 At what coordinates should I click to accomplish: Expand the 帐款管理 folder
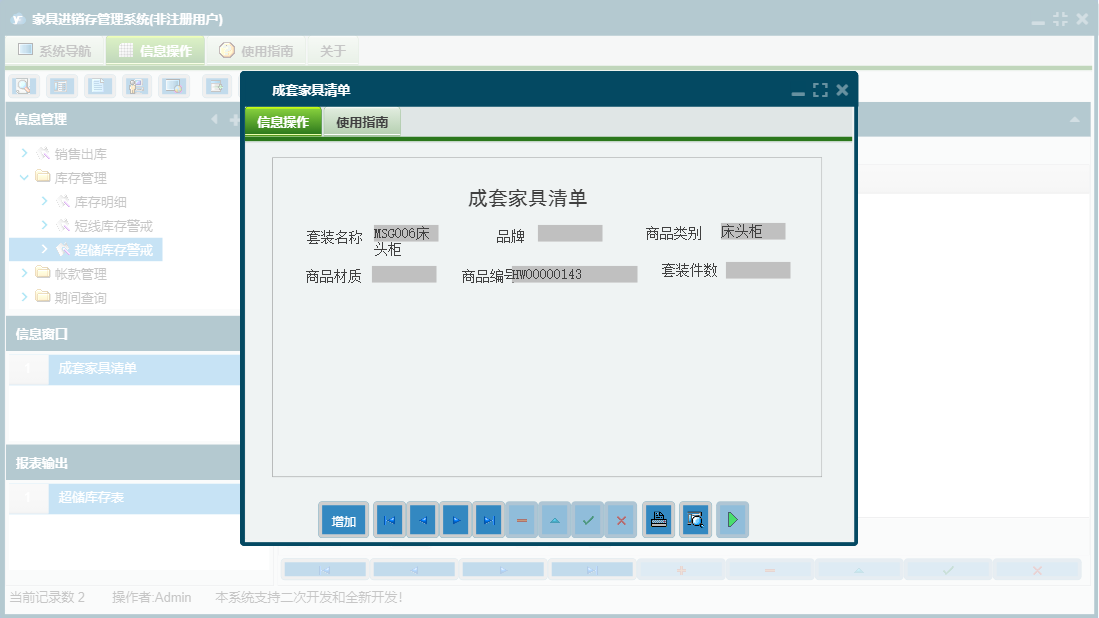22,272
